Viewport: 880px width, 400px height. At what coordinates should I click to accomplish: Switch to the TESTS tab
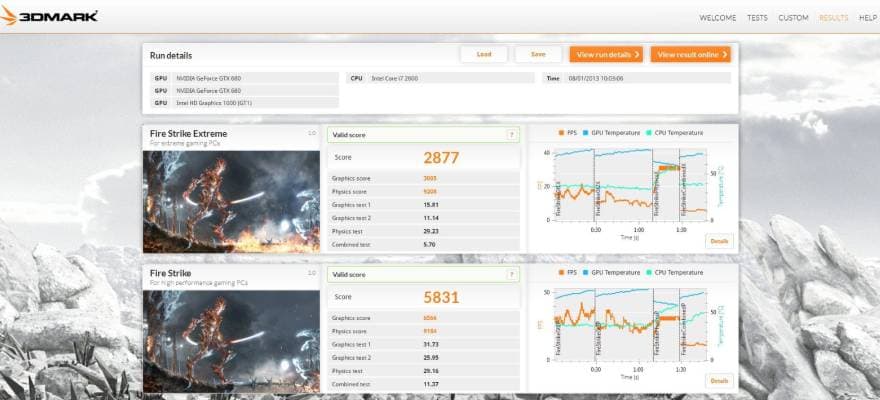[757, 18]
